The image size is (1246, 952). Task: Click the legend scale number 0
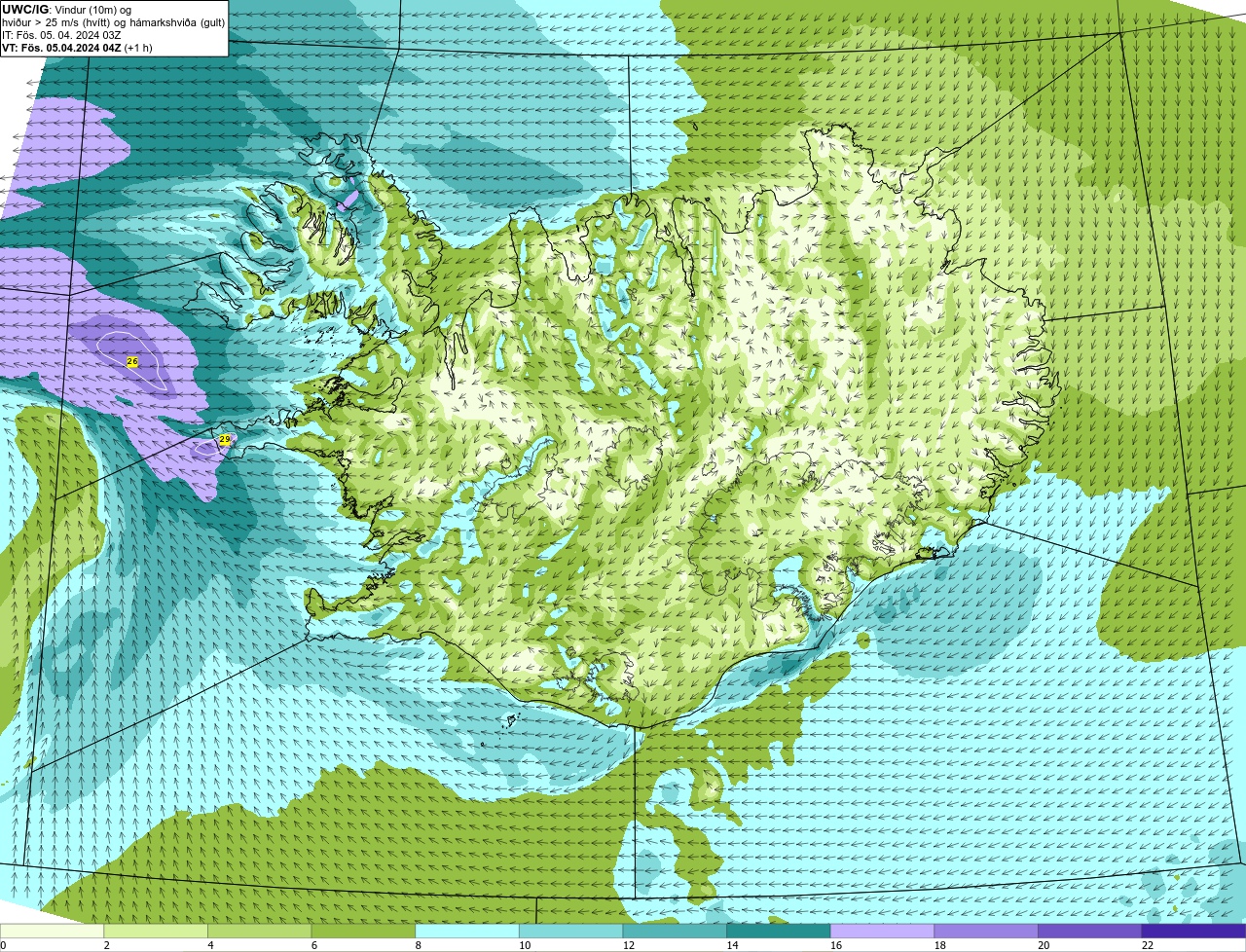coord(3,945)
